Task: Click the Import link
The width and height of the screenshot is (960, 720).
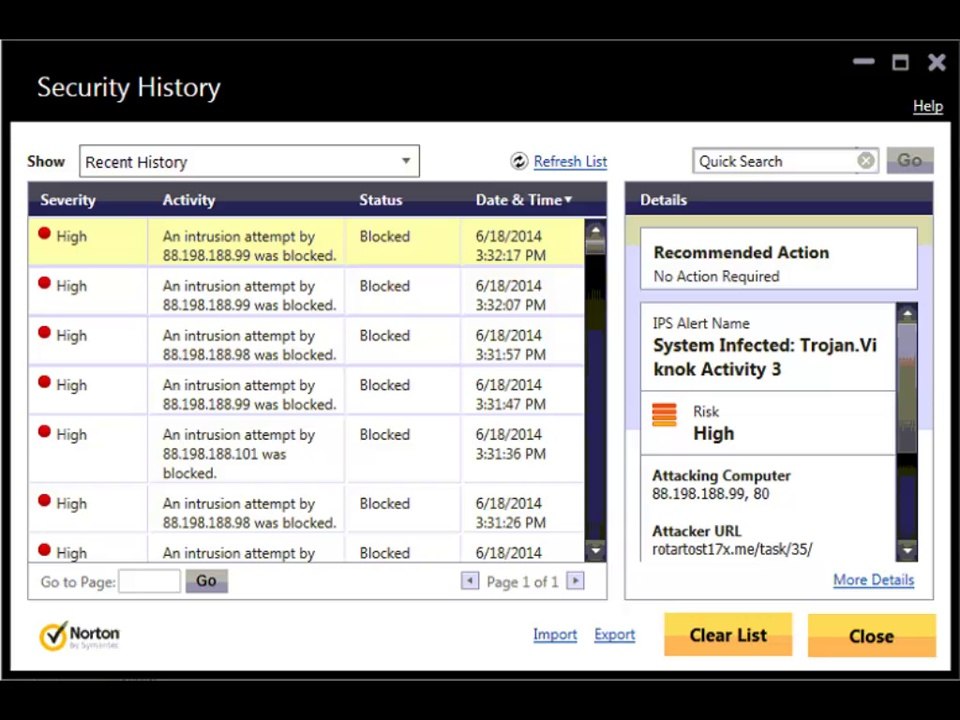Action: 555,635
